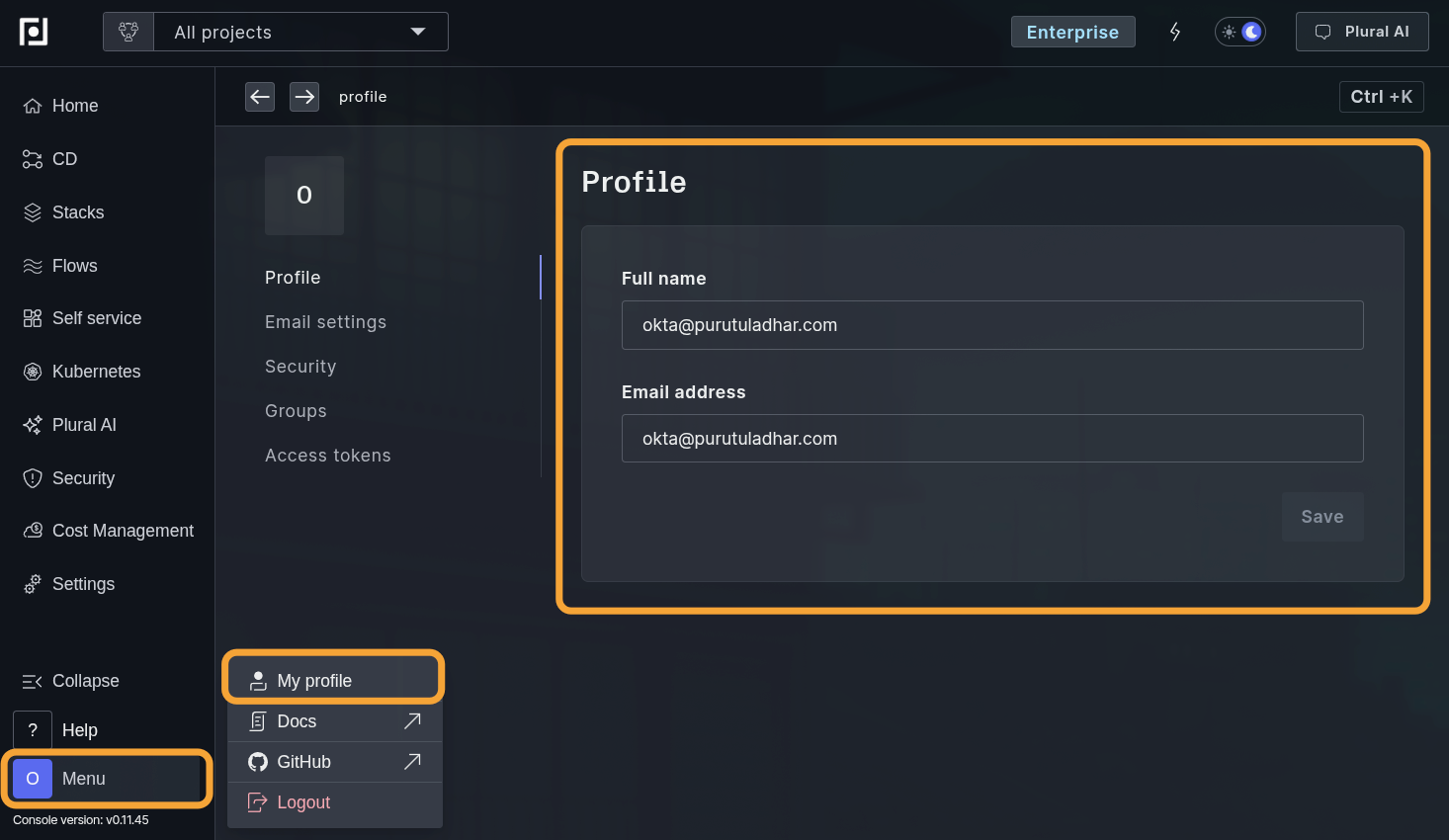Click the lightning bolt icon in header
Screen dimensions: 1449x840
(x=1175, y=32)
